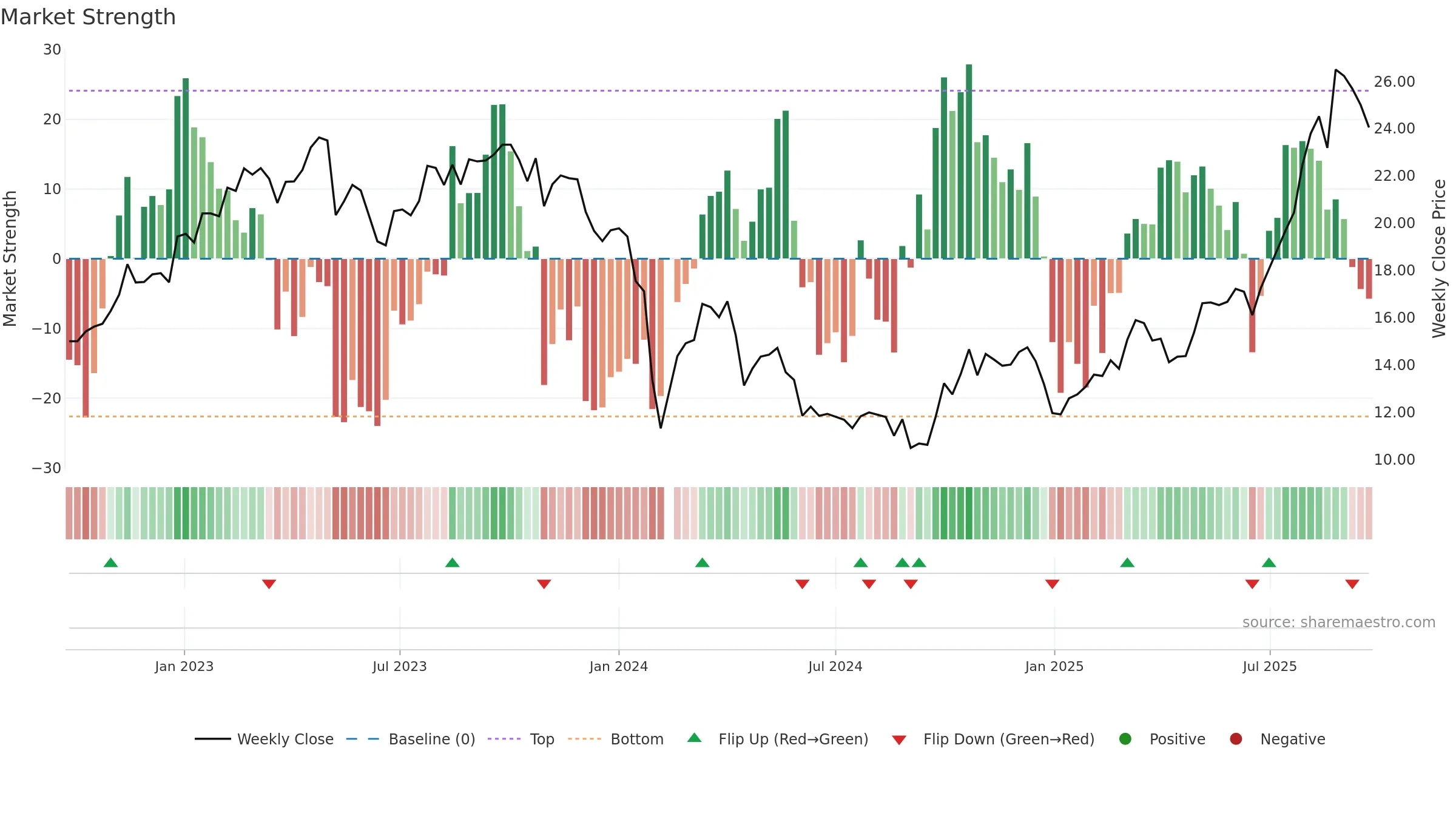Click the Market Strength chart title
This screenshot has height=819, width=1456.
[88, 17]
